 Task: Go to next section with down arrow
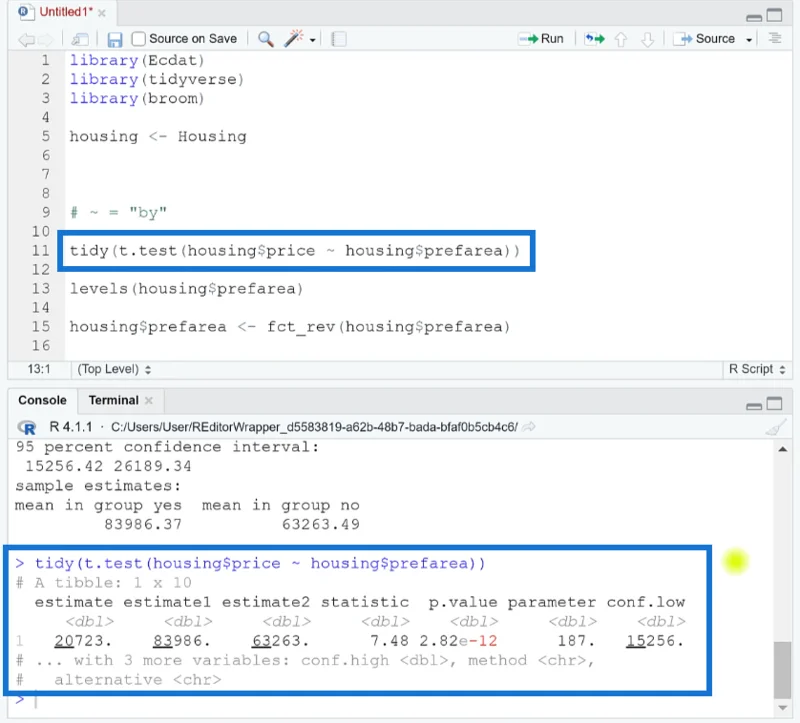coord(647,39)
